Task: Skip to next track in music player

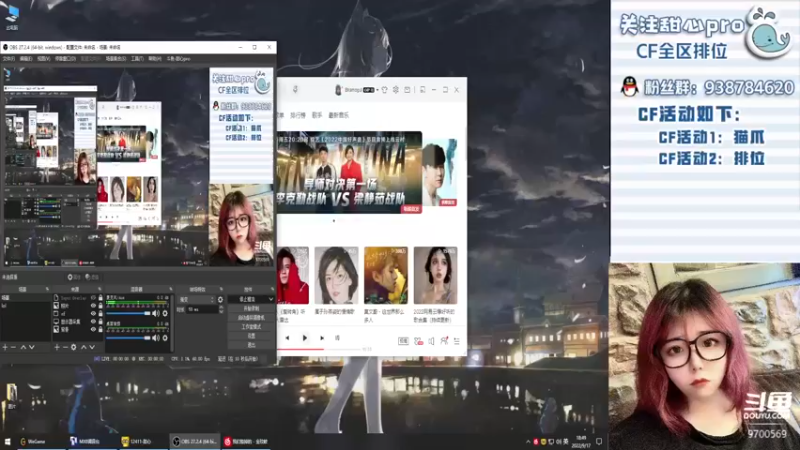Action: pyautogui.click(x=322, y=338)
